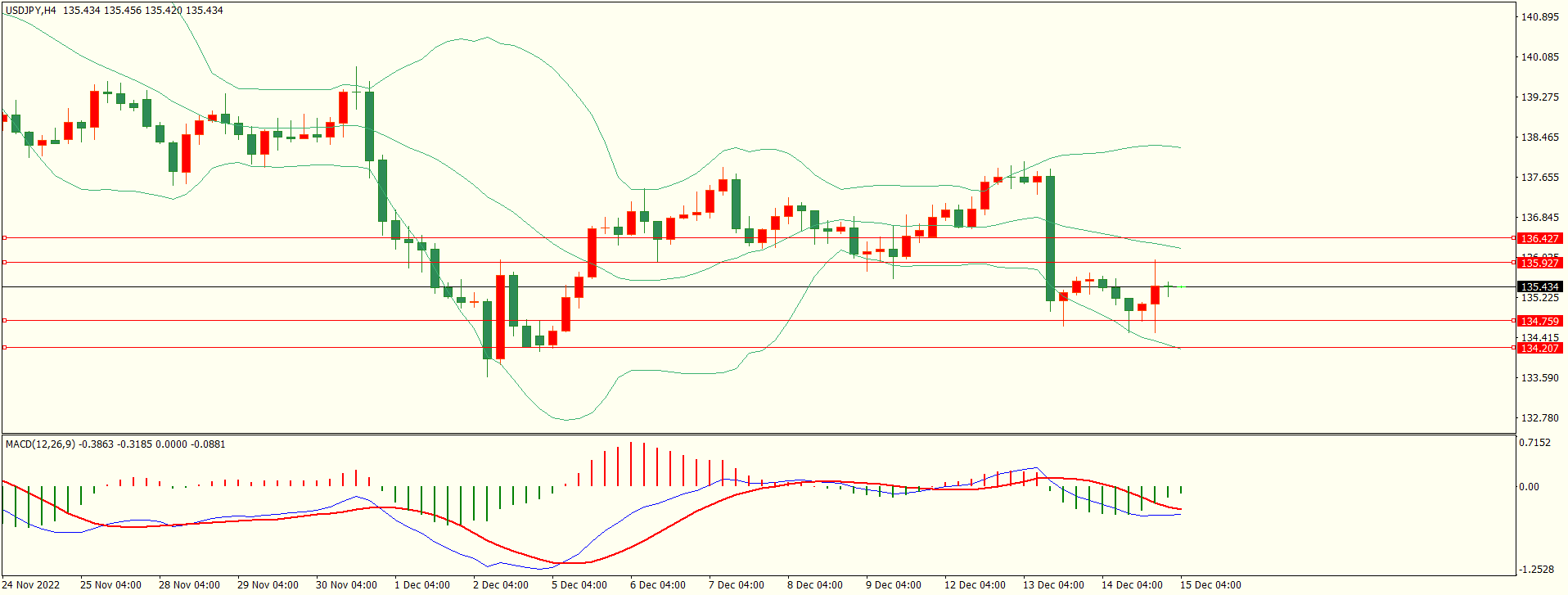The height and width of the screenshot is (595, 1568).
Task: Click the left handle of the 136.427 line
Action: coord(4,238)
